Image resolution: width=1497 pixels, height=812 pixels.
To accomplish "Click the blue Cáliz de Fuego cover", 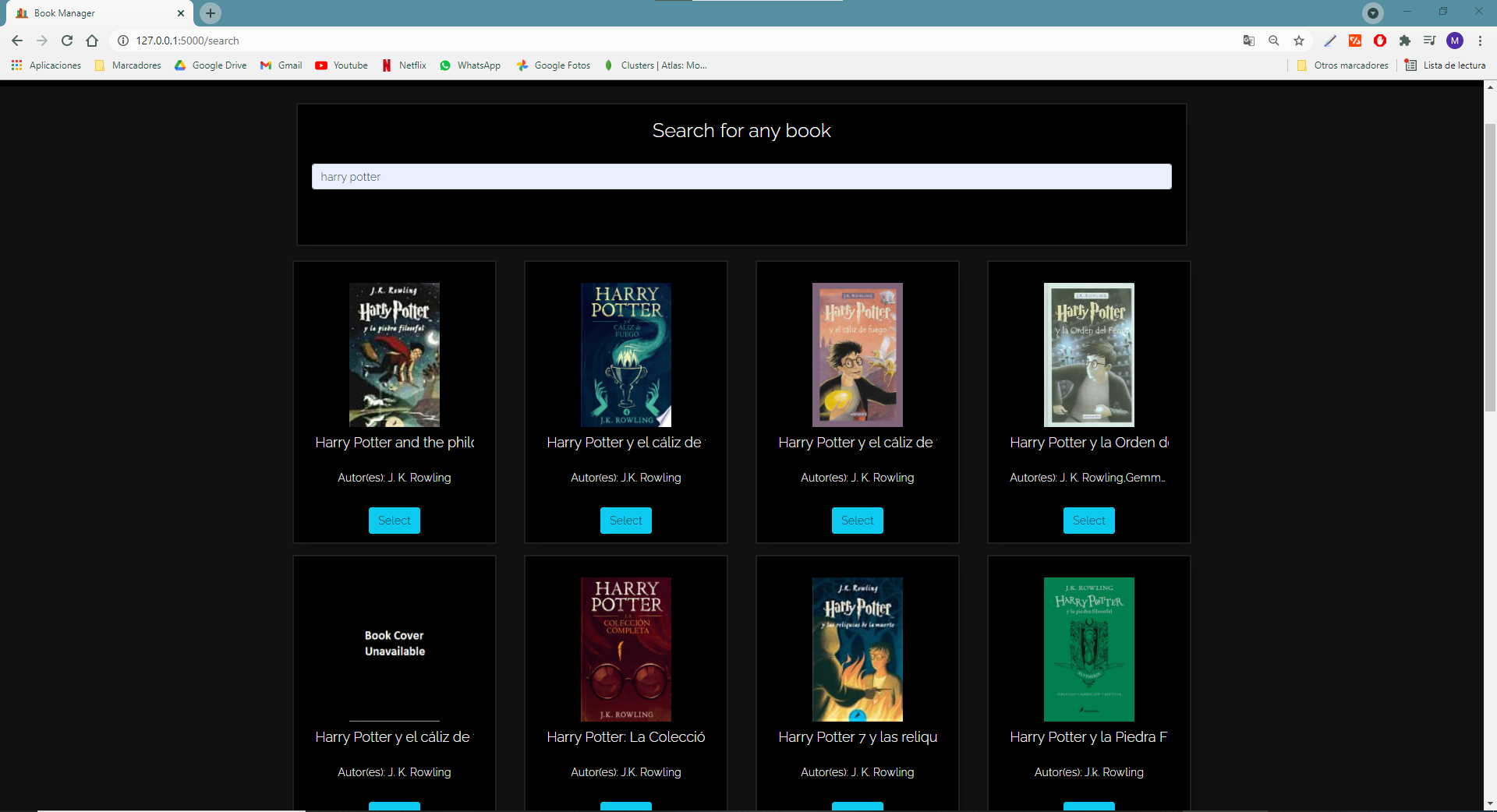I will [x=626, y=355].
